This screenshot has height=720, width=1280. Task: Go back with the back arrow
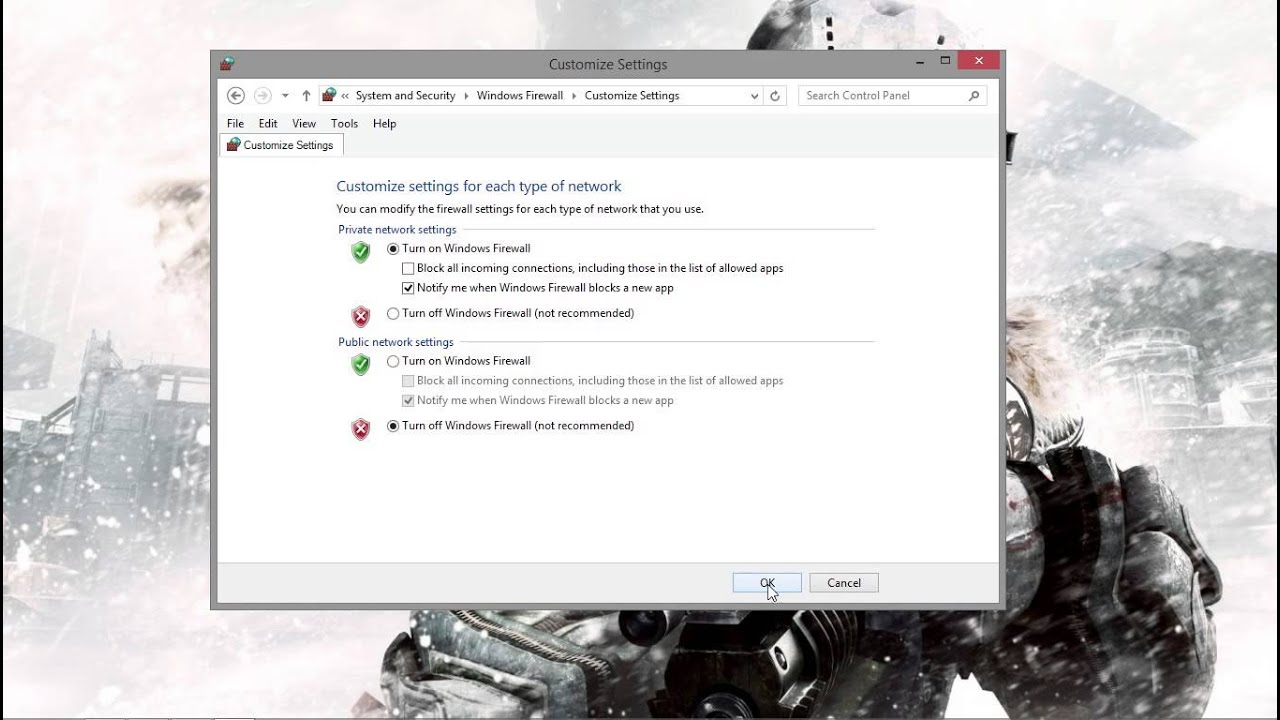pyautogui.click(x=236, y=95)
